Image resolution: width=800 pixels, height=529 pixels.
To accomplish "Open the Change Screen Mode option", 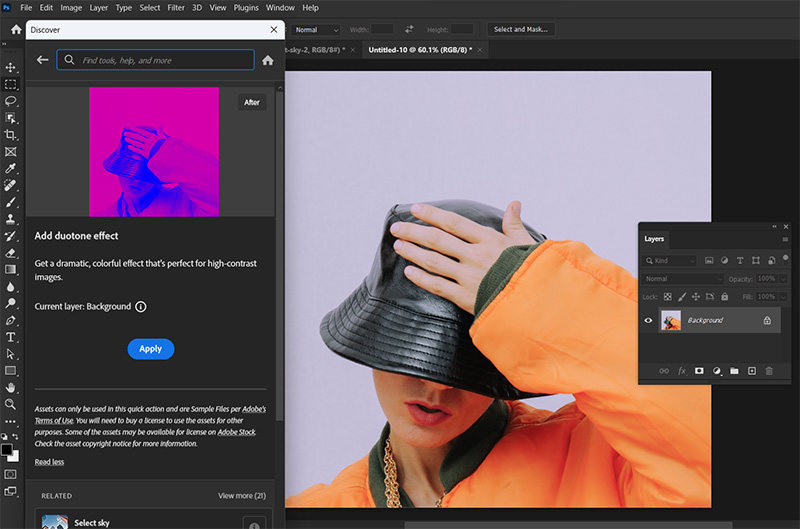I will (10, 491).
